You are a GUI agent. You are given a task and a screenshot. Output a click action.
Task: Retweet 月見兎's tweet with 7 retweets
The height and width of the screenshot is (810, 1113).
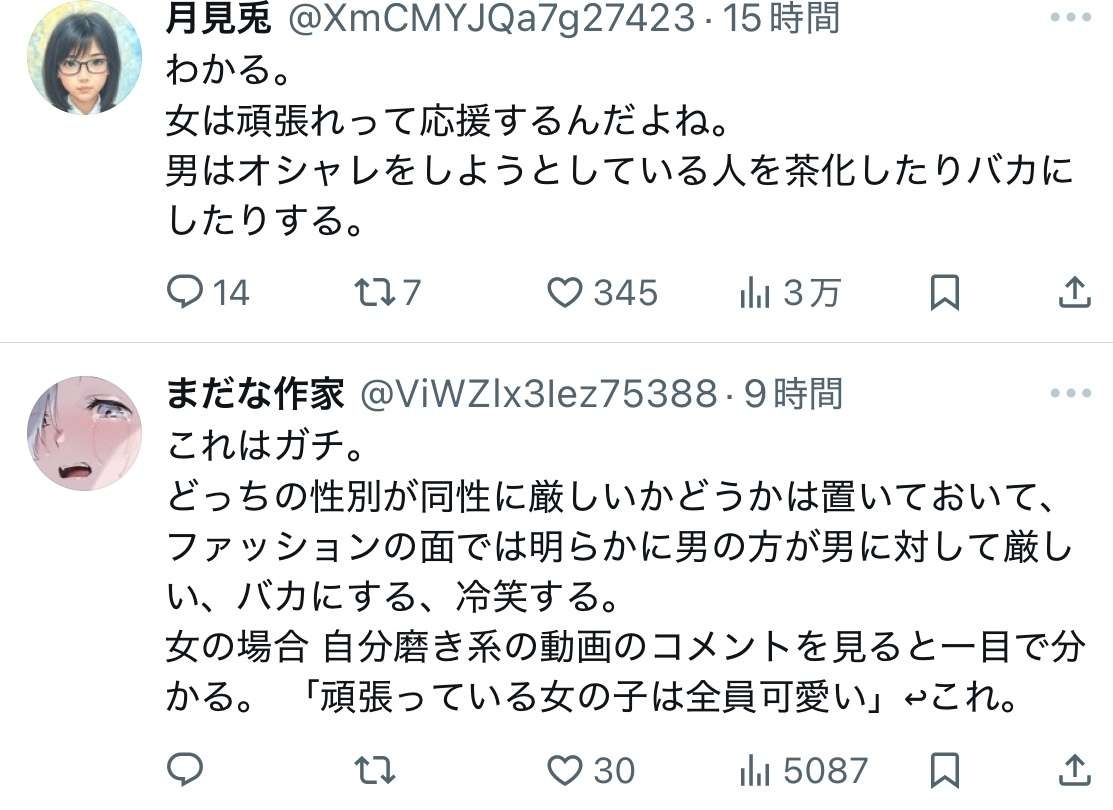(x=388, y=292)
